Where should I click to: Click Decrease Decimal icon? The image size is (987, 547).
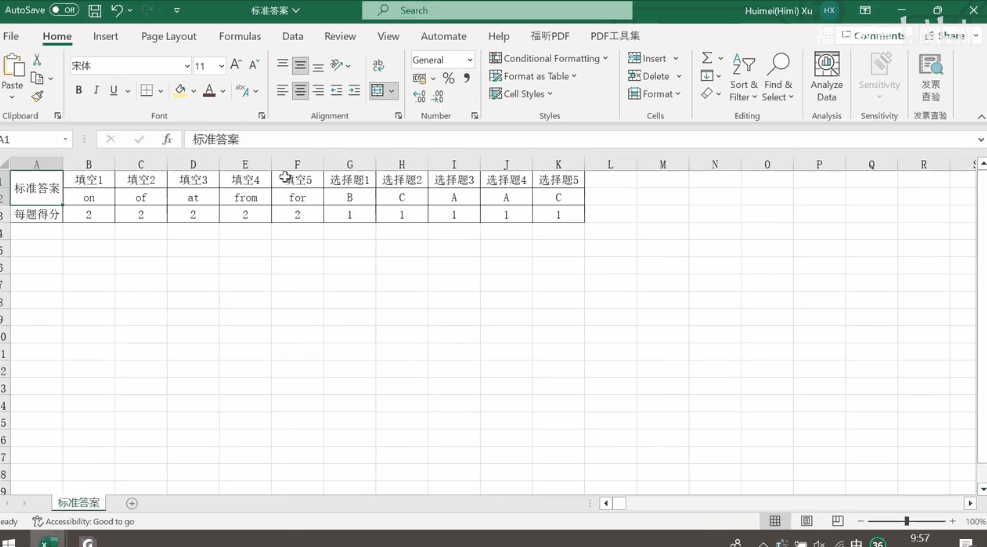438,96
